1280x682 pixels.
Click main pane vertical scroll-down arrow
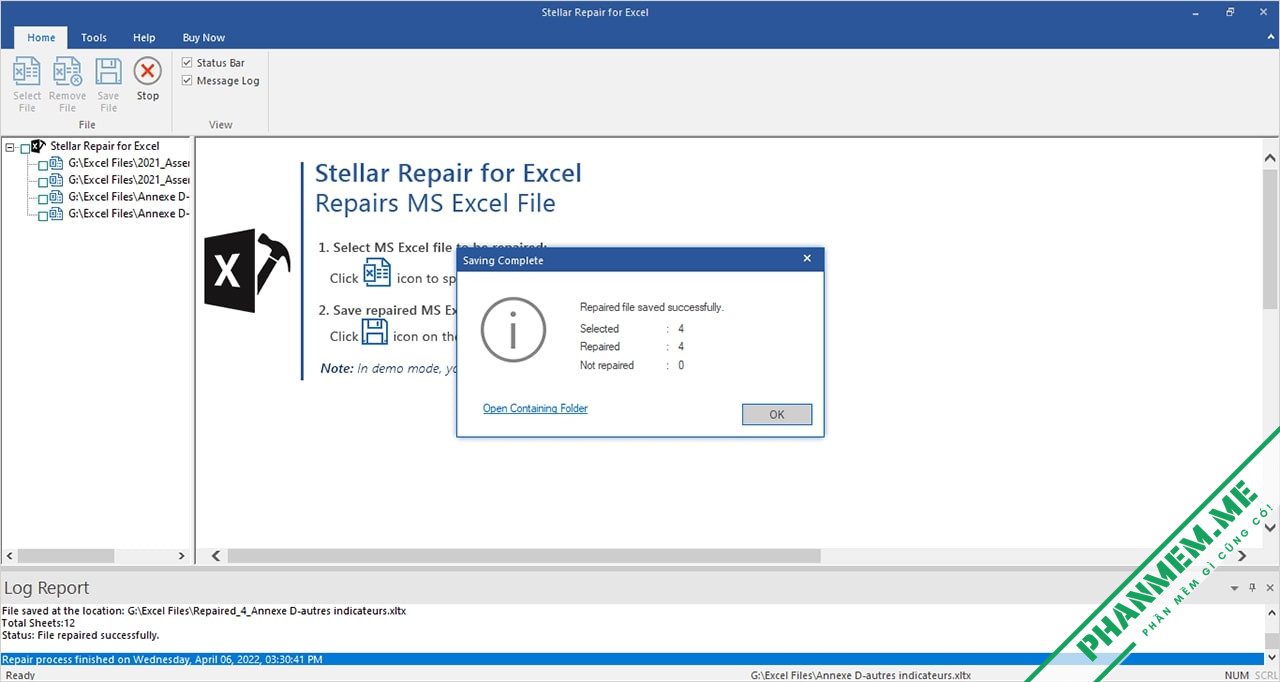point(1270,527)
